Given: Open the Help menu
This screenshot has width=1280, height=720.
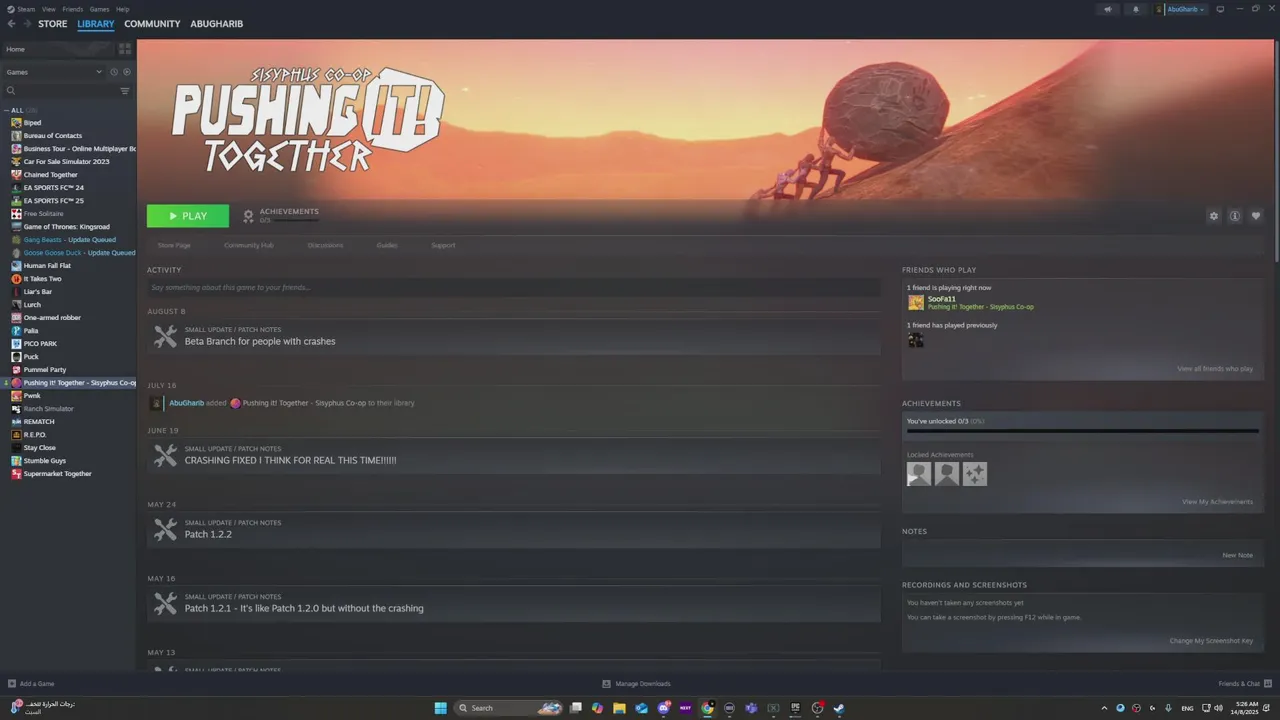Looking at the screenshot, I should [122, 9].
